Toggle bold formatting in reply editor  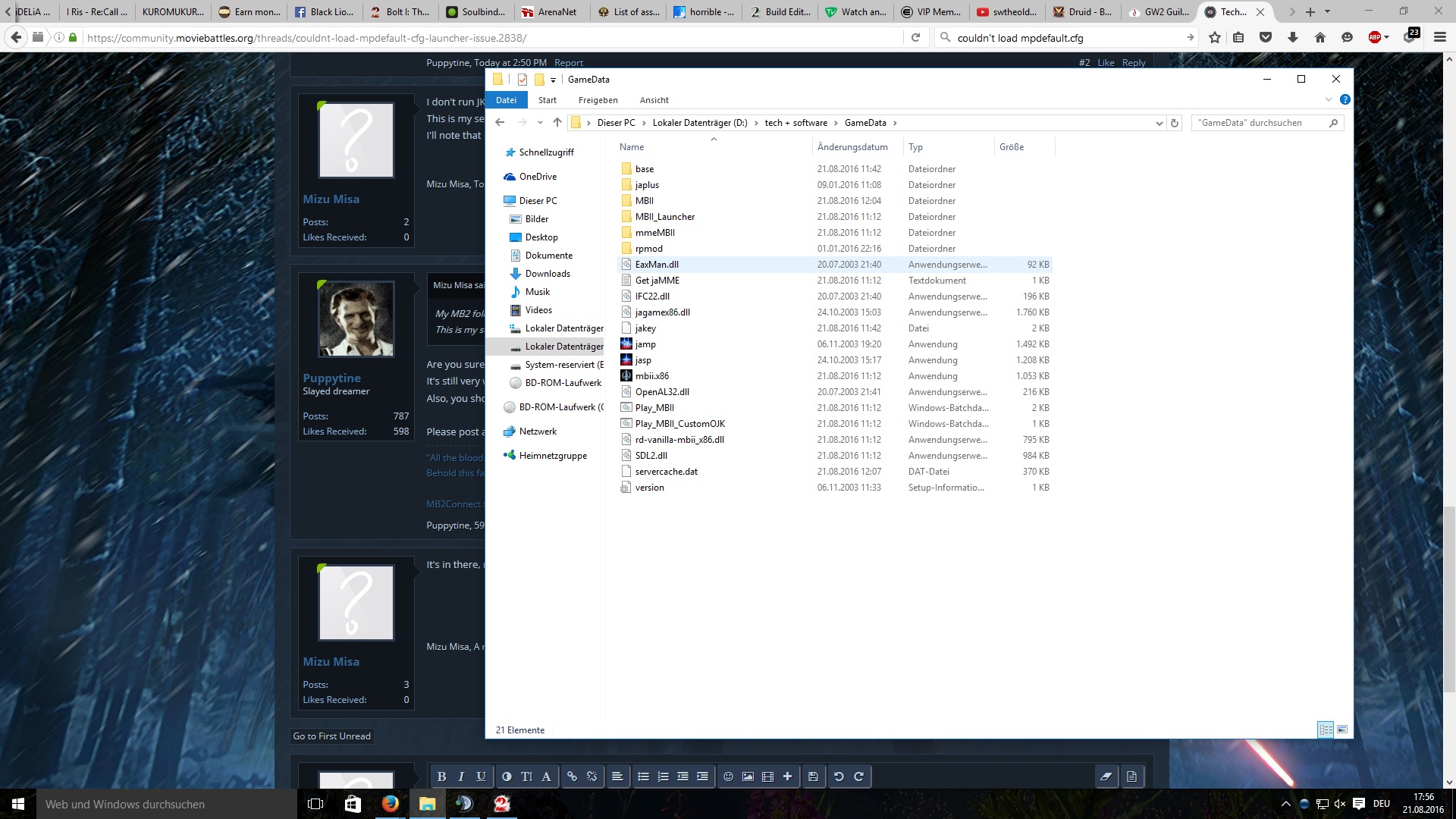(x=441, y=777)
